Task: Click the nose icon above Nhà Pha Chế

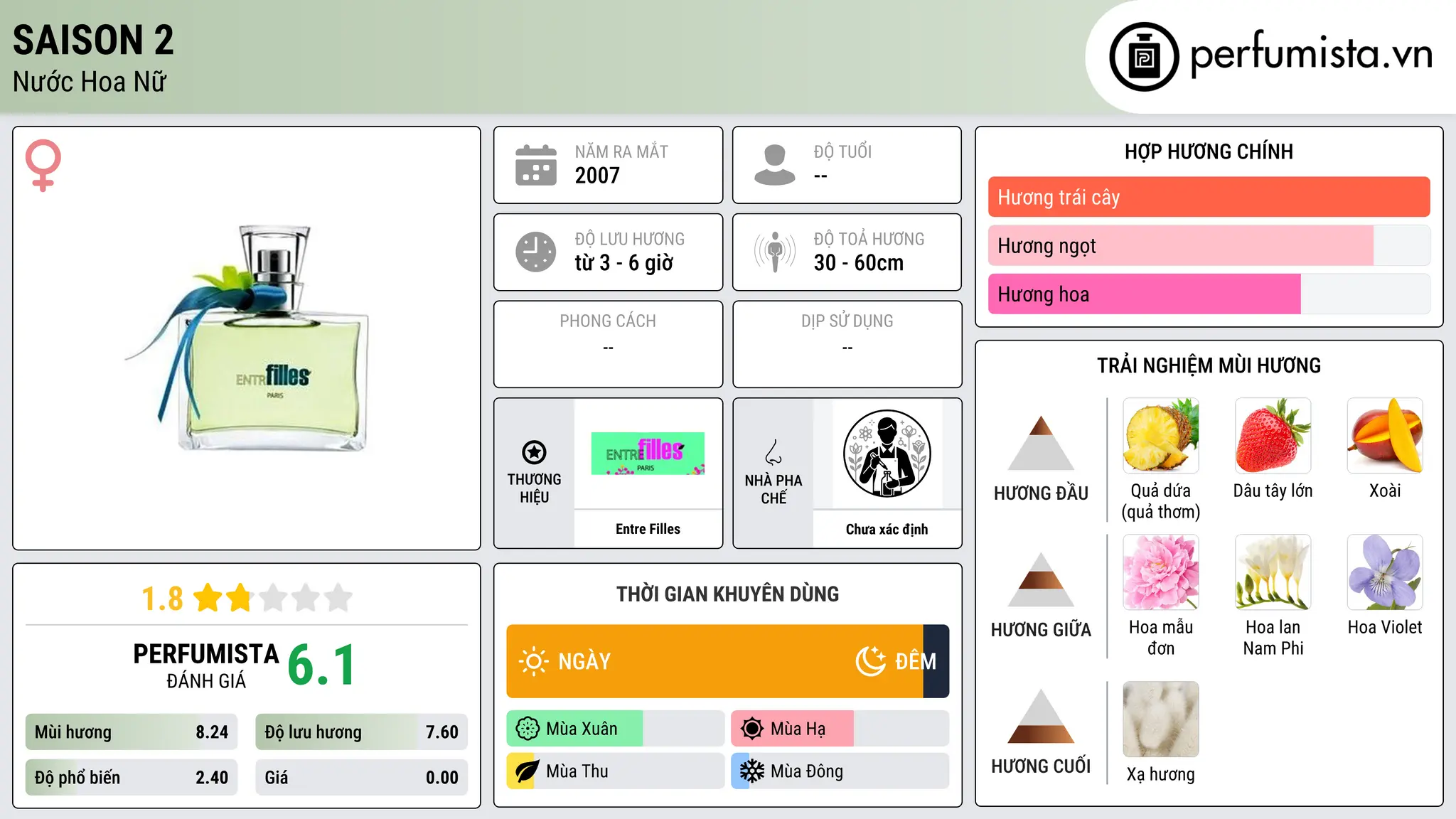Action: coord(773,452)
